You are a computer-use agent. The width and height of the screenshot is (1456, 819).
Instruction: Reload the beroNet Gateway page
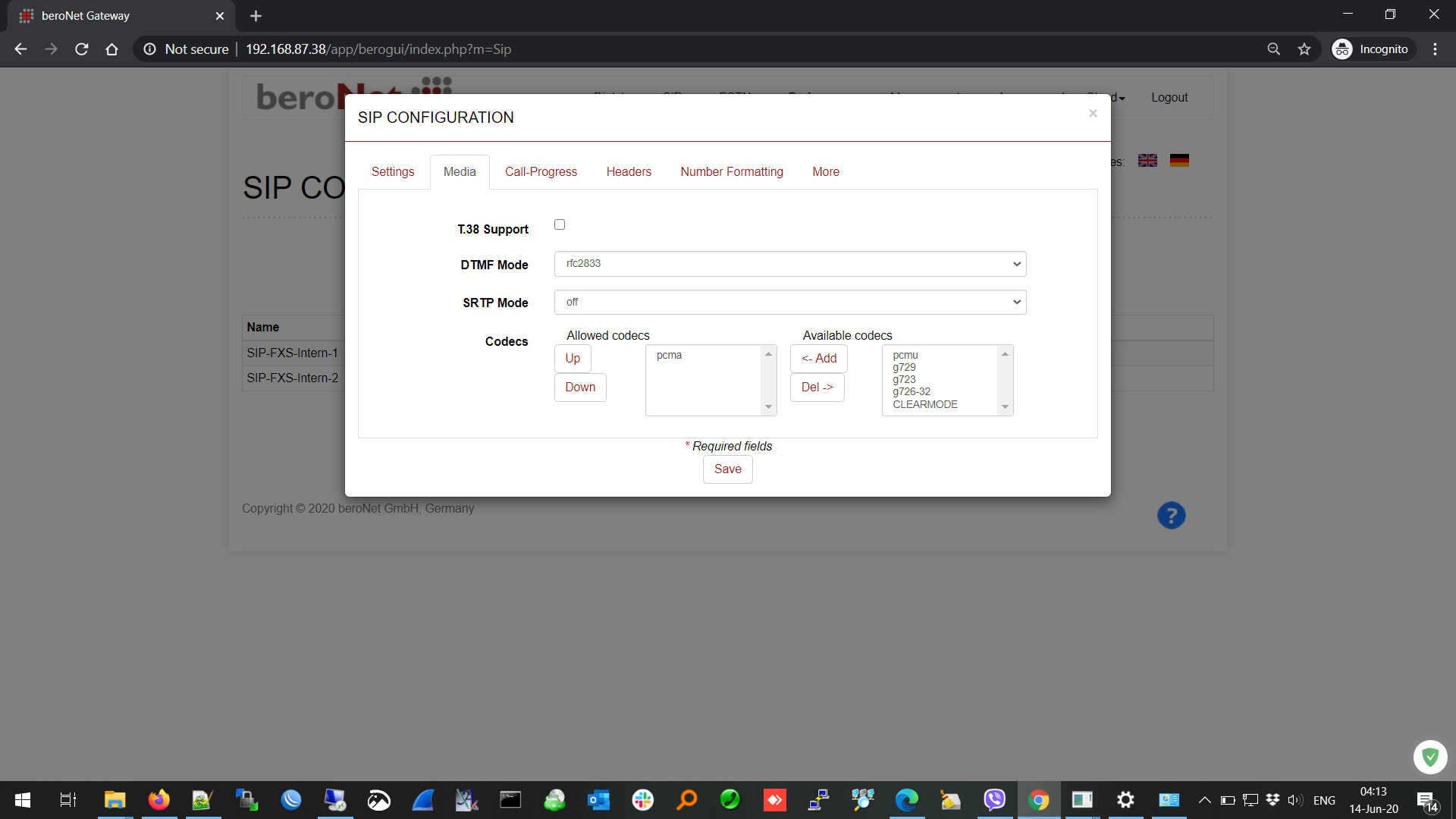82,49
